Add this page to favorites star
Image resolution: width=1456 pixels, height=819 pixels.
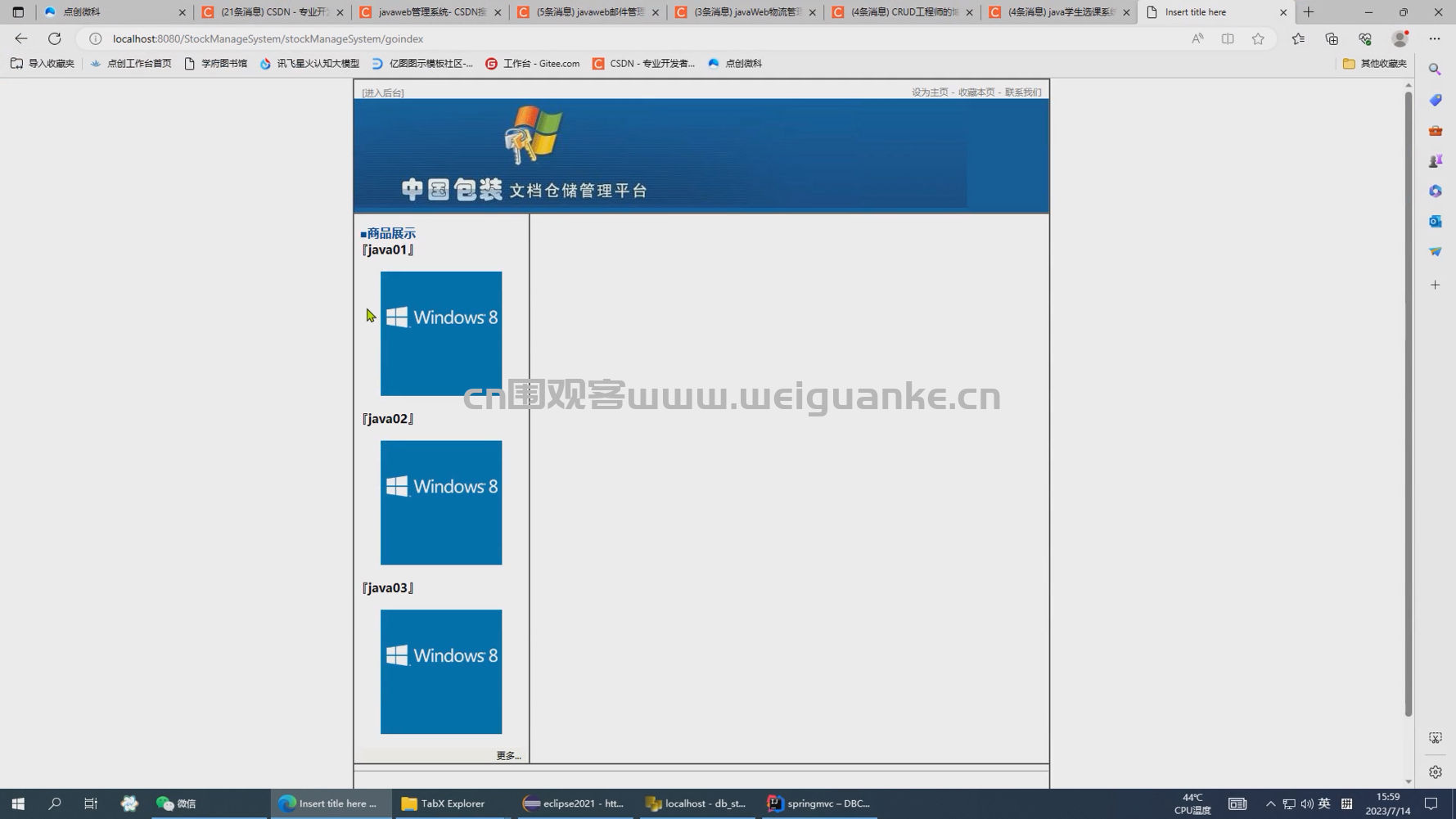[1258, 38]
